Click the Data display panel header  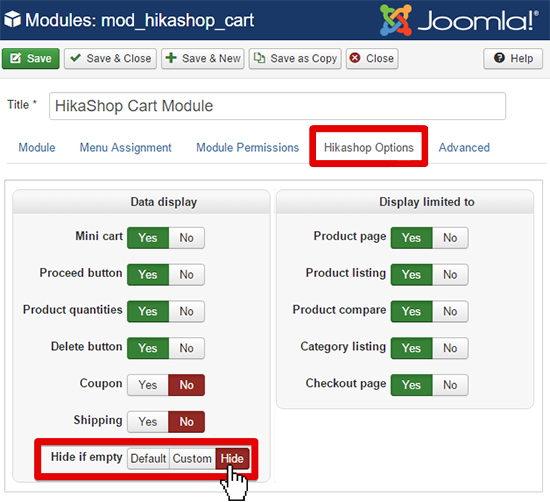(x=141, y=202)
